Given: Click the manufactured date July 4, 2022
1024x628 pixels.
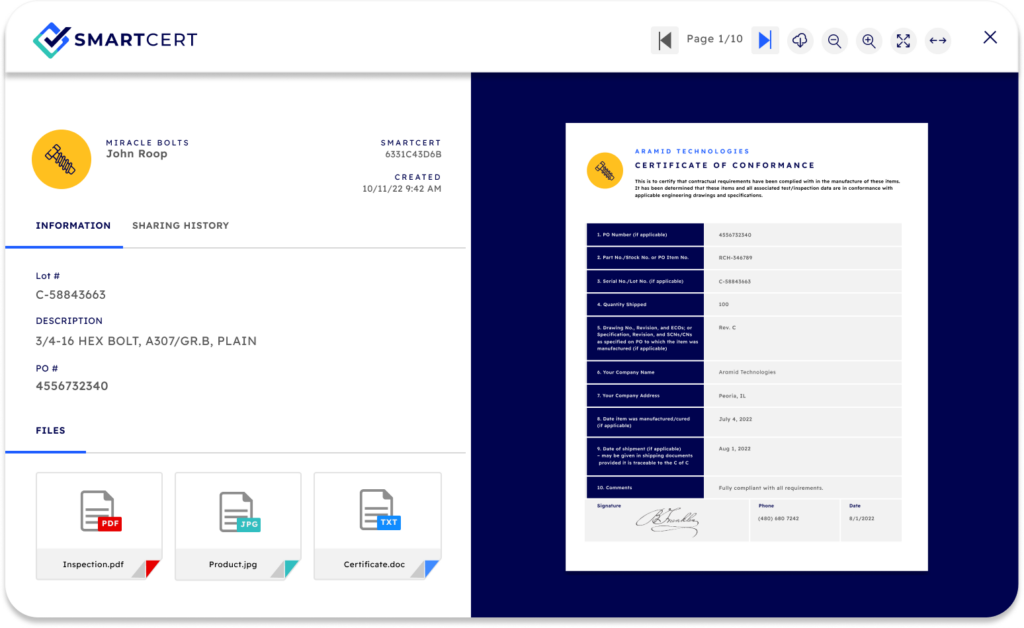Looking at the screenshot, I should [735, 420].
